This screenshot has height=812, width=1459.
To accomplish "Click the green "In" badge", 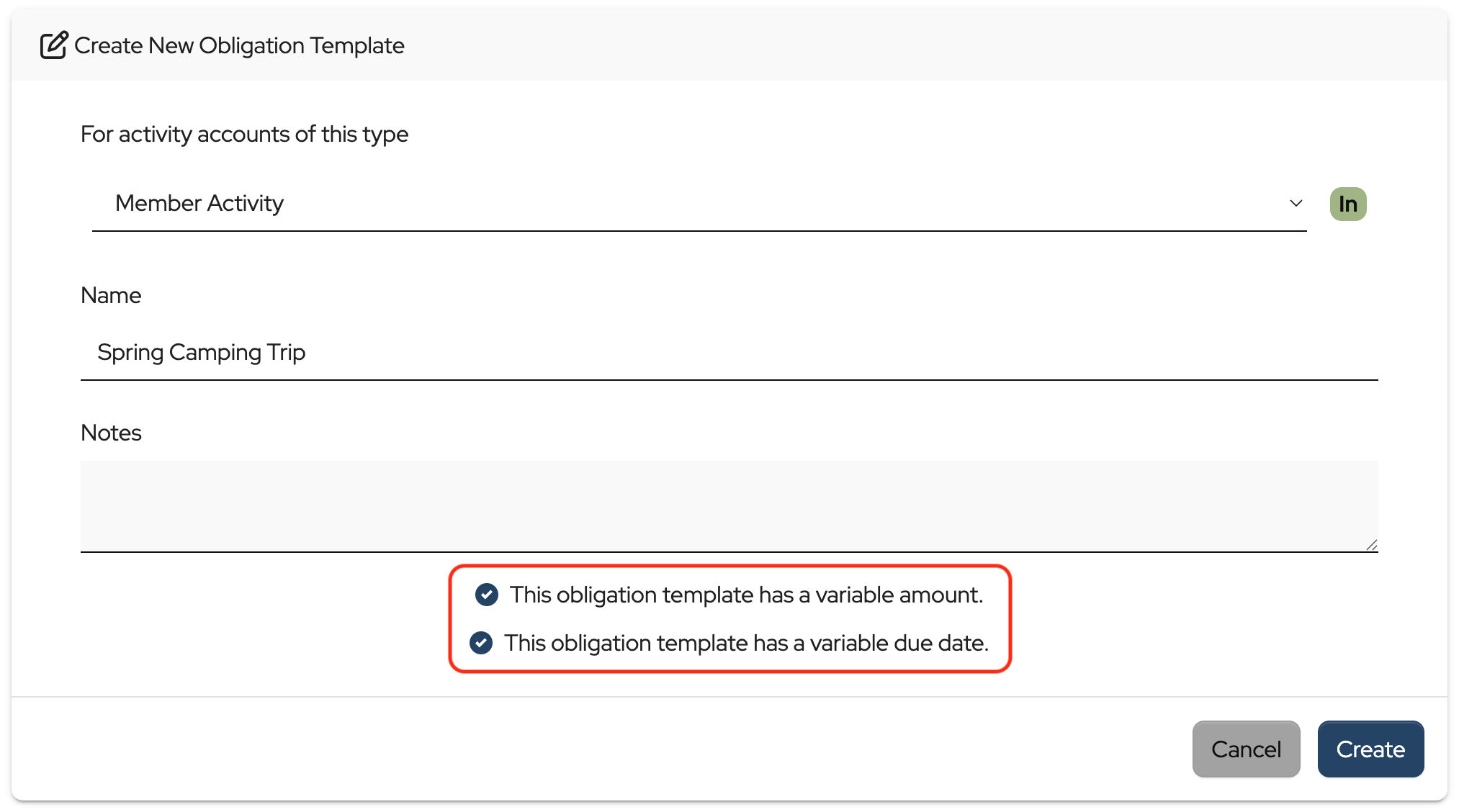I will pyautogui.click(x=1347, y=204).
